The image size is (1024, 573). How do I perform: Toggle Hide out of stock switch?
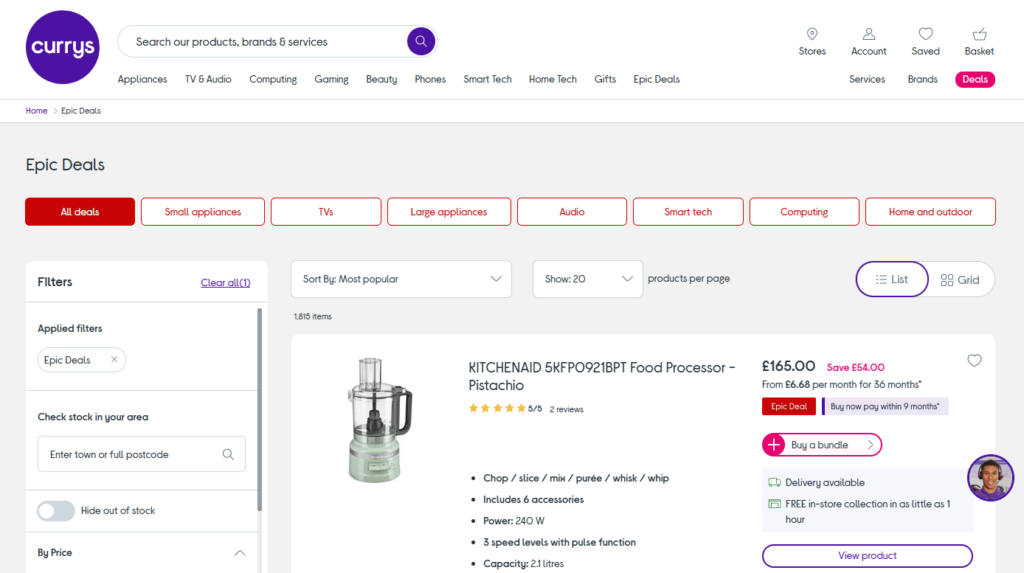[x=56, y=511]
